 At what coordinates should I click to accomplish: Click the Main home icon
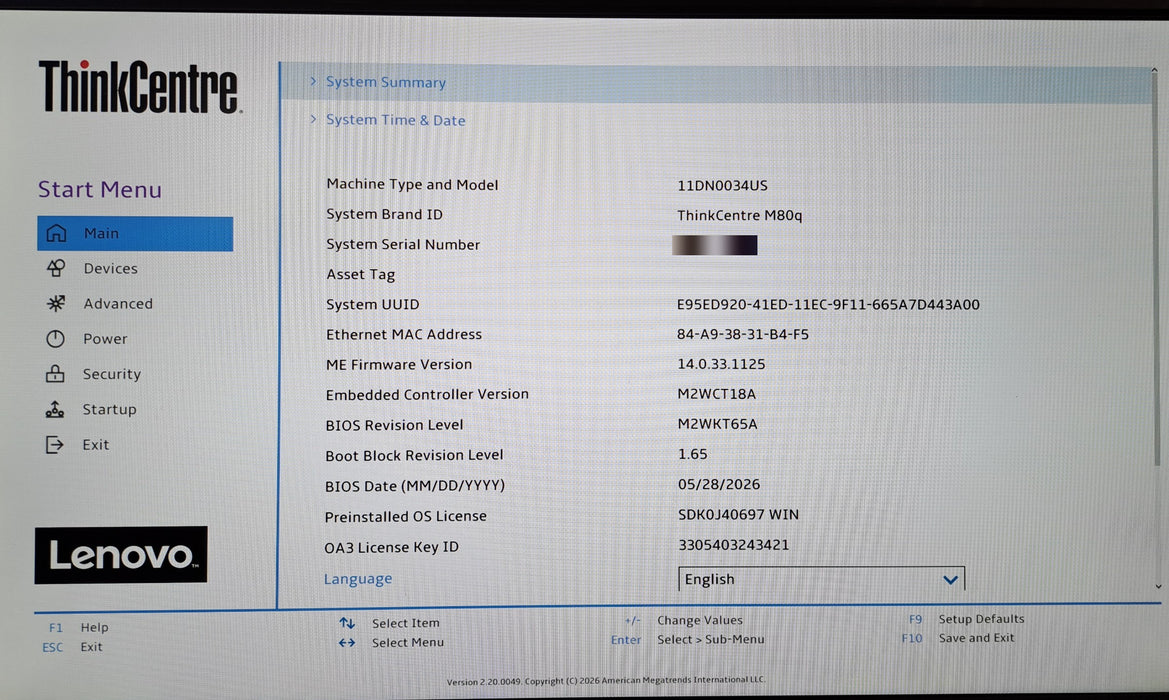(56, 233)
